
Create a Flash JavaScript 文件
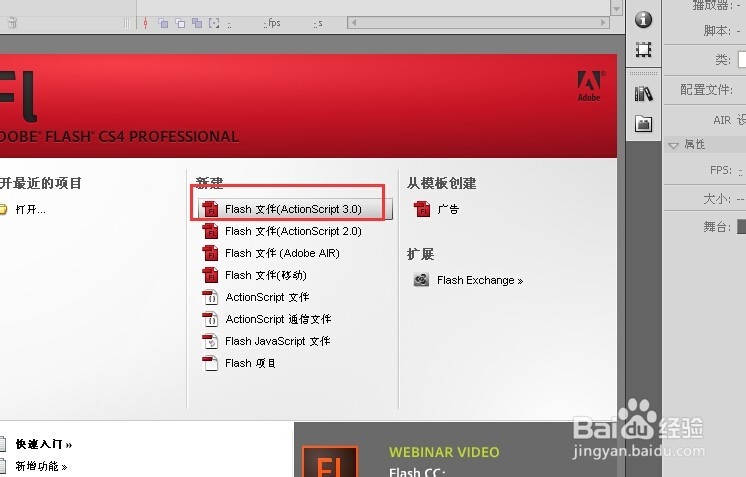pos(277,341)
